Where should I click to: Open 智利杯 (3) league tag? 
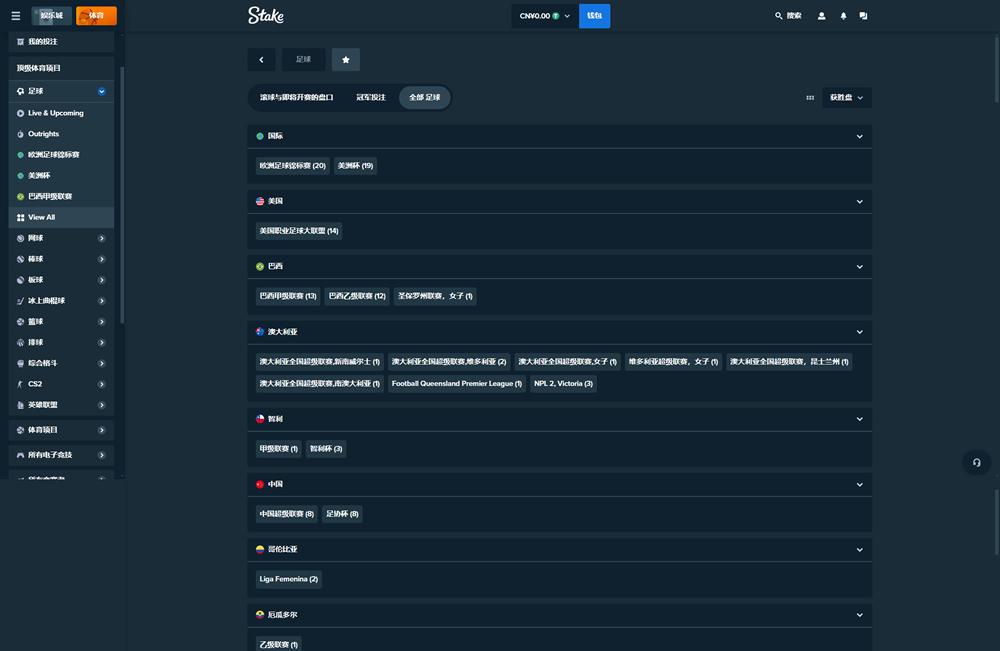[x=326, y=449]
